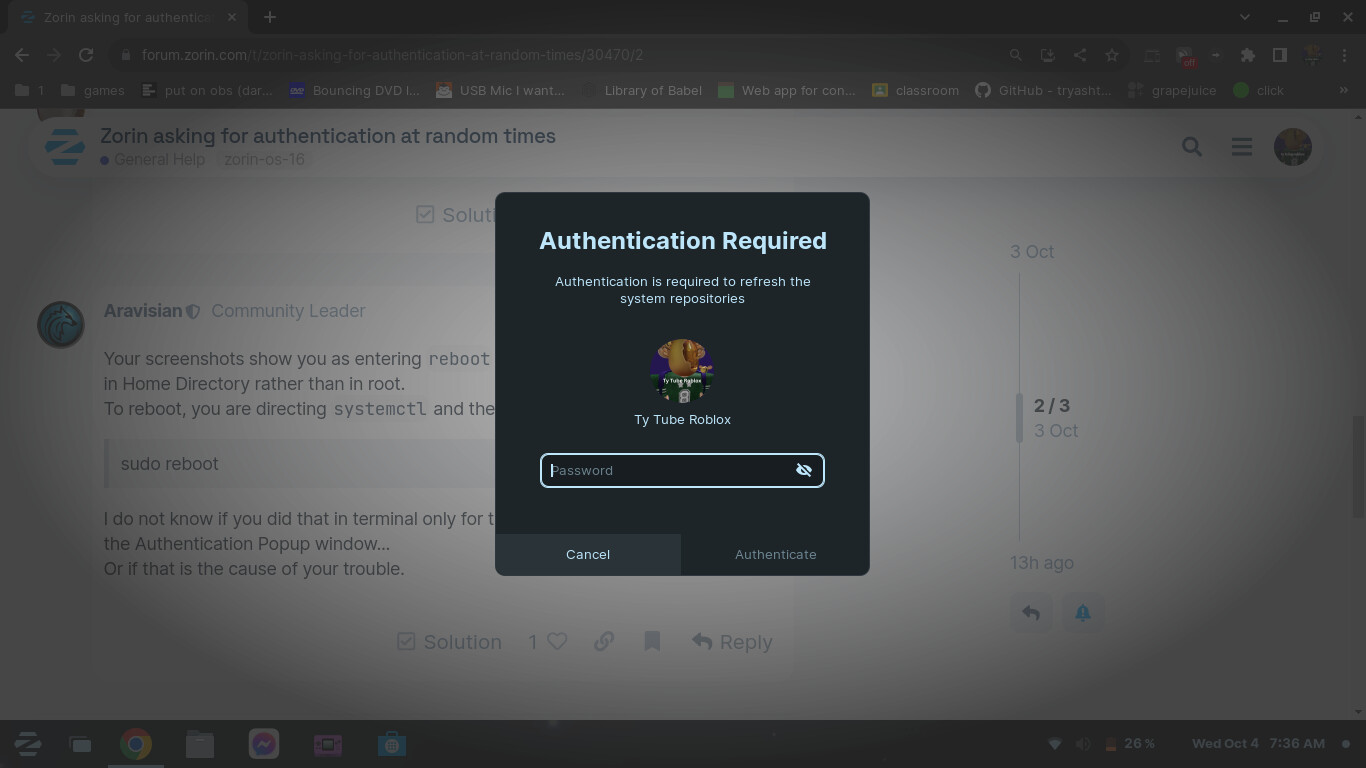Open the 'click' bookmark
The height and width of the screenshot is (768, 1366).
click(1259, 90)
